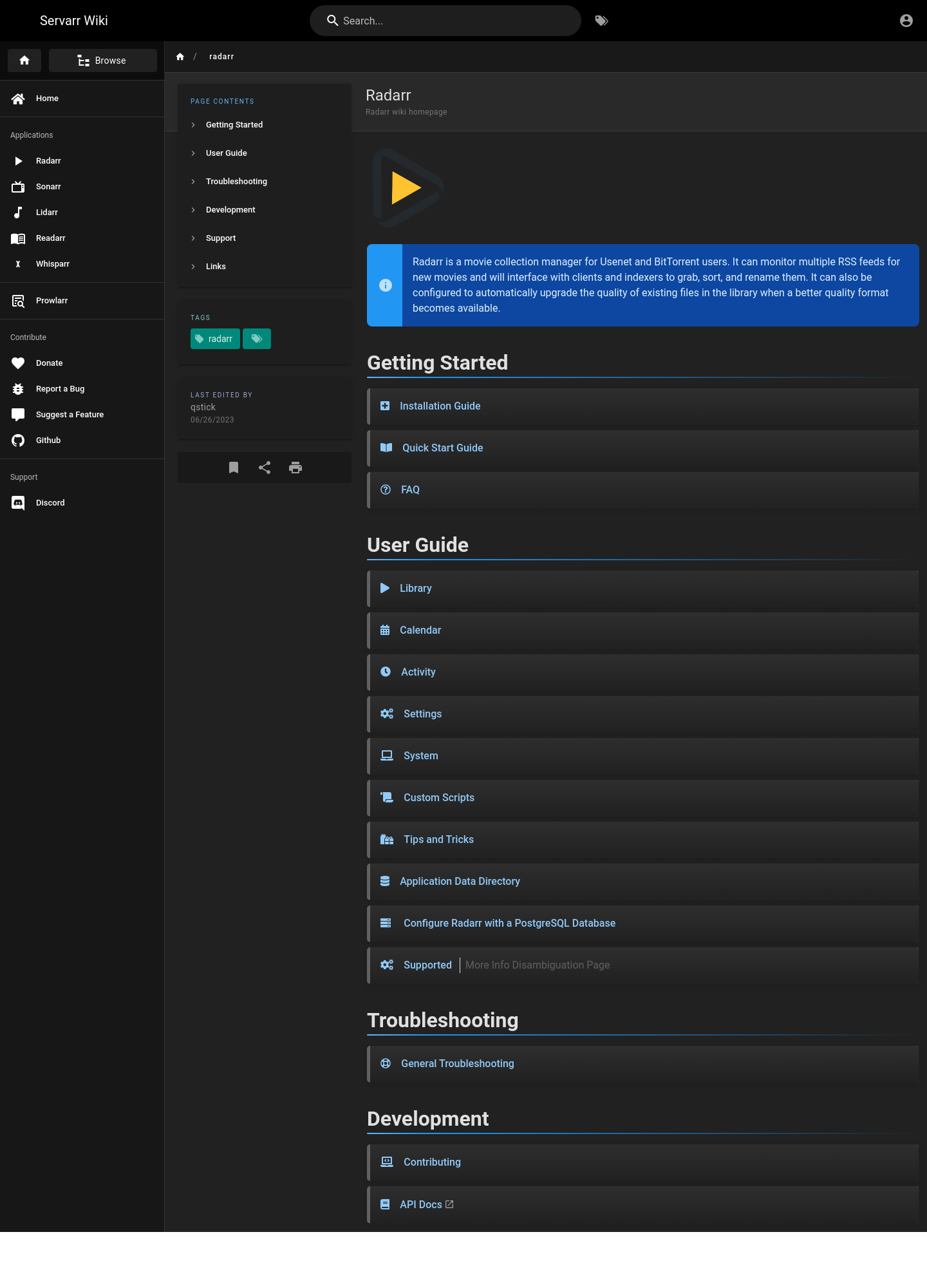Click the bookmark icon below Last Edited
Image resolution: width=927 pixels, height=1288 pixels.
[x=234, y=468]
